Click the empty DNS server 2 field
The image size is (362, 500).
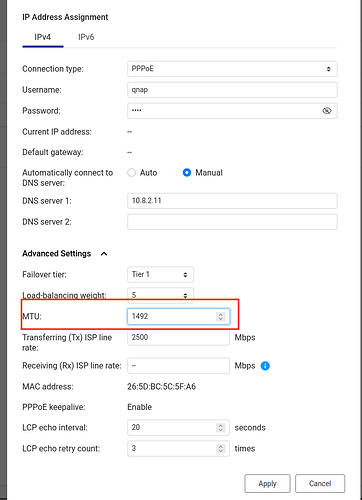coord(232,222)
